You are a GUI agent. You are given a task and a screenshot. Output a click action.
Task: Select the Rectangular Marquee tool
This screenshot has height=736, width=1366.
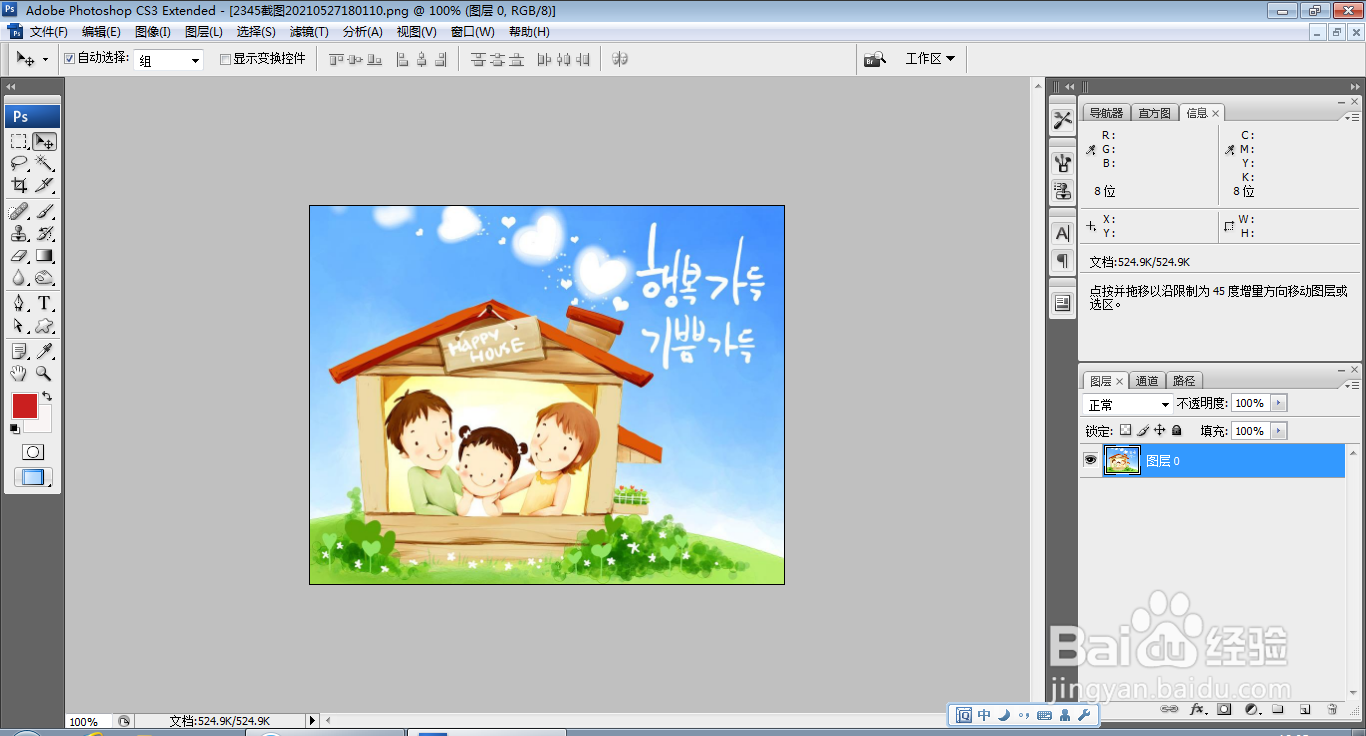click(x=19, y=141)
